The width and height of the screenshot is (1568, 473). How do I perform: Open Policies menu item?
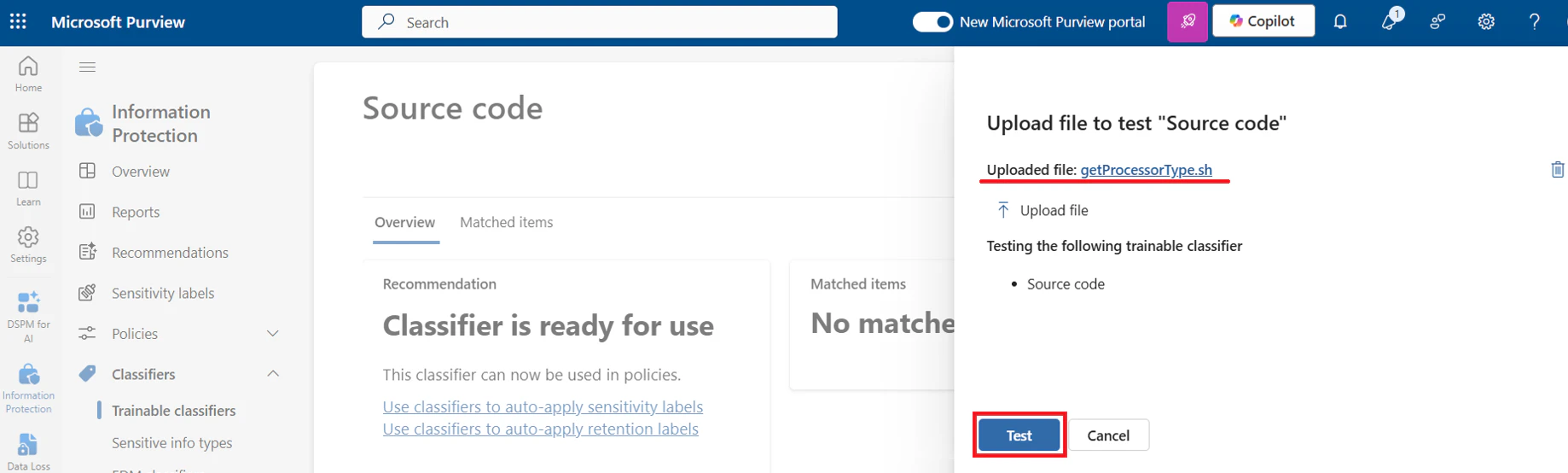tap(135, 333)
